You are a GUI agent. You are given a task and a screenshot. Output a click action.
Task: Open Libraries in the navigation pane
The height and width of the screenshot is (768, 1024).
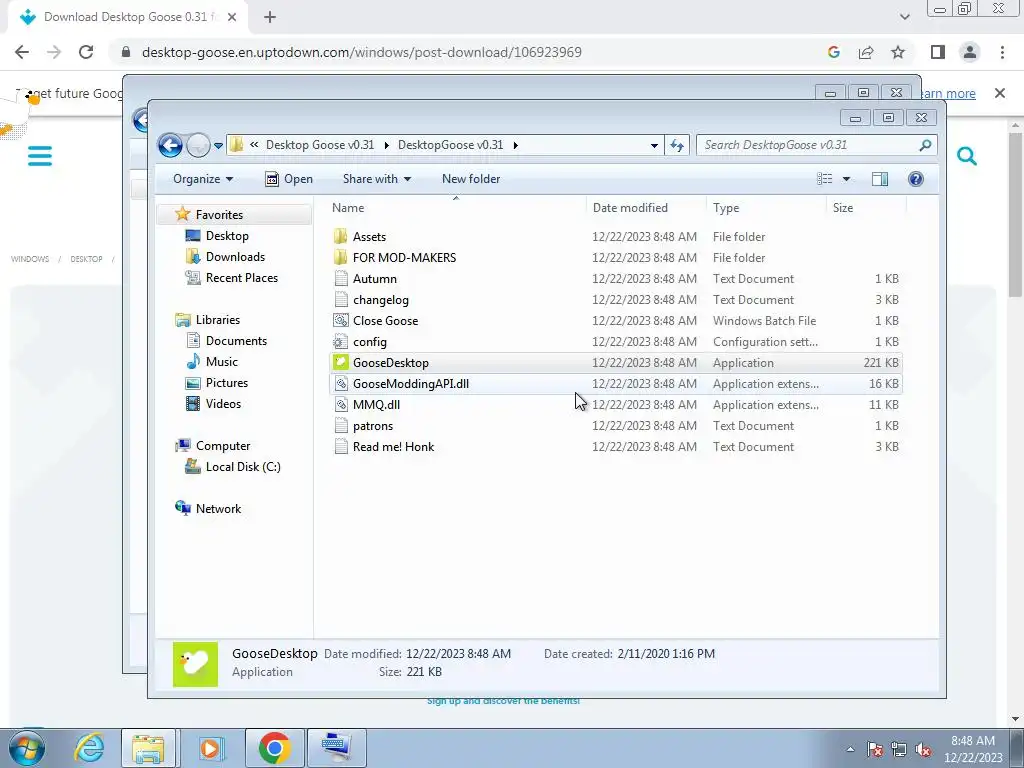pyautogui.click(x=217, y=320)
